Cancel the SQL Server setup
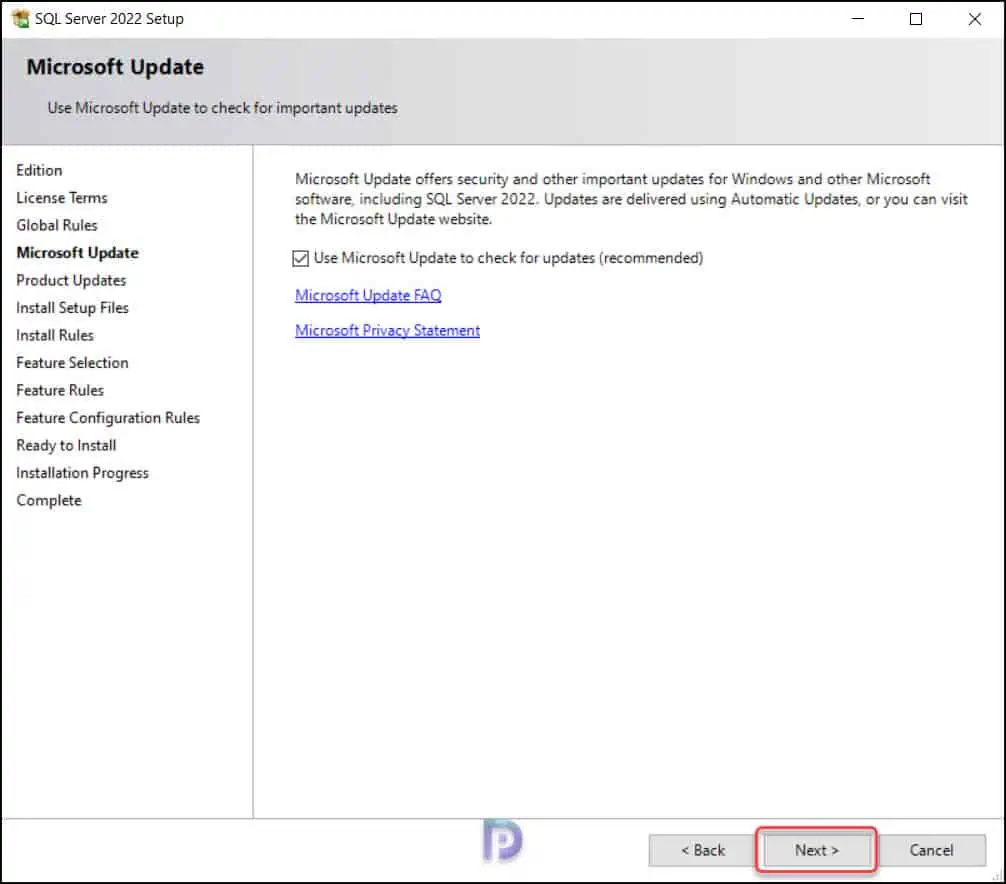1006x884 pixels. click(x=931, y=850)
